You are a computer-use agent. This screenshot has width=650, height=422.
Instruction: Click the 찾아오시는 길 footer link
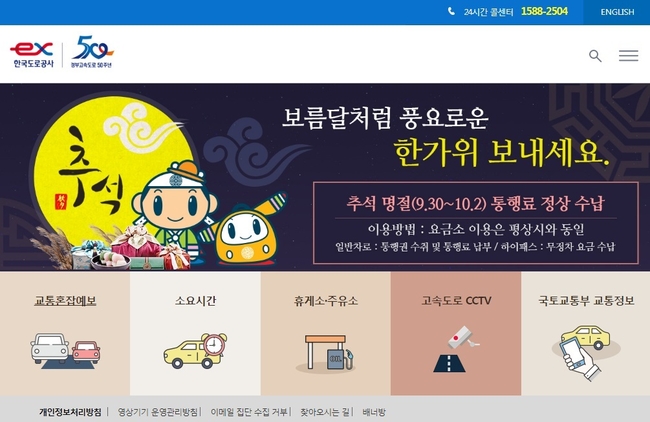325,412
